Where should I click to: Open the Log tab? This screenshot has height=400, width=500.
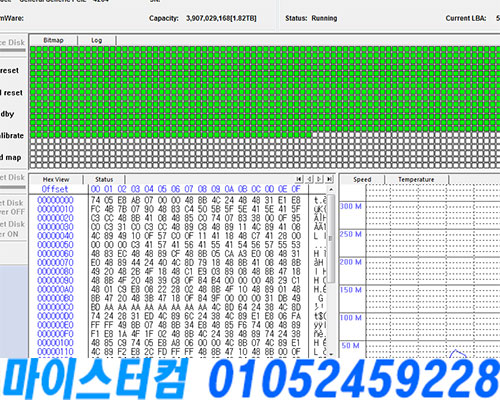click(x=97, y=40)
